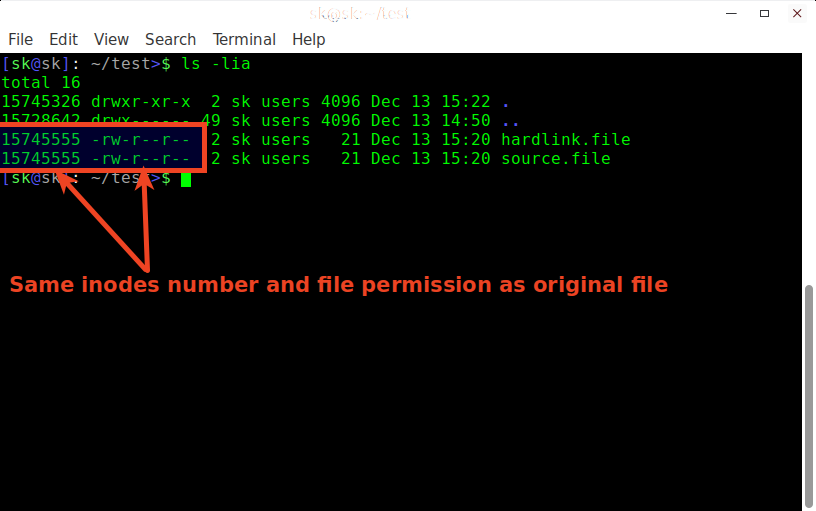Click the 14:50 timestamp
Viewport: 816px width, 511px height.
(466, 121)
